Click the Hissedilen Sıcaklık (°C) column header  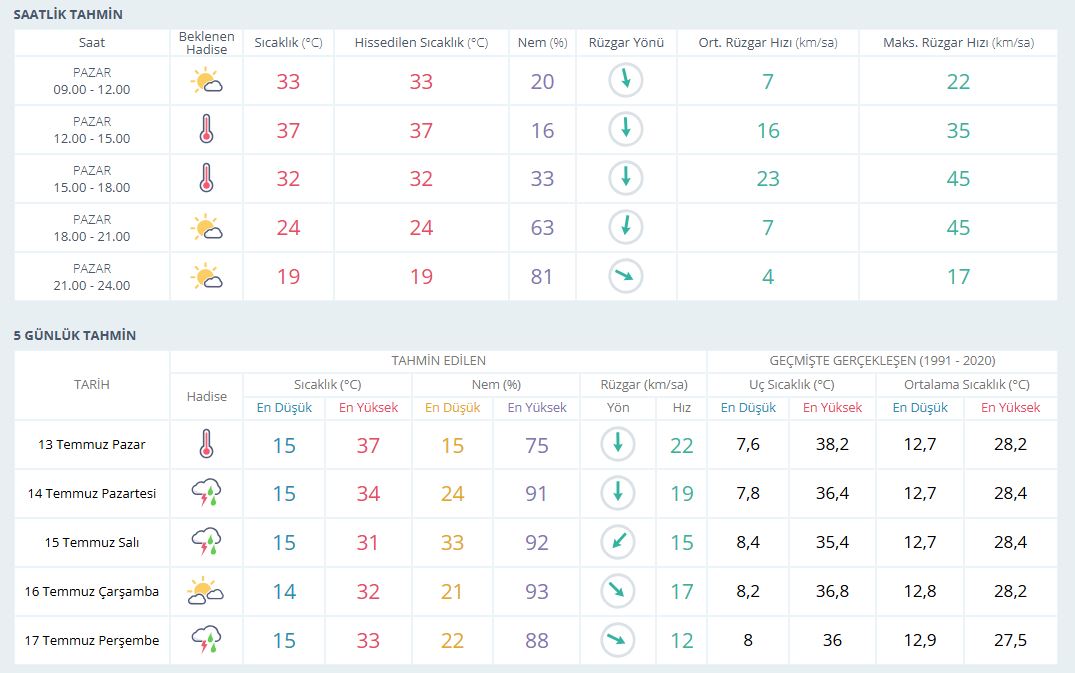[x=421, y=43]
